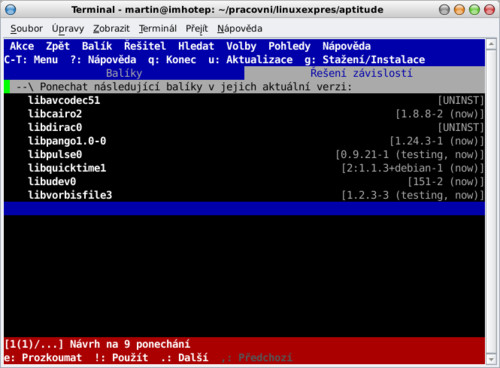Click 'Návrh na 9 ponechání' status line
The height and width of the screenshot is (368, 500).
[x=130, y=344]
